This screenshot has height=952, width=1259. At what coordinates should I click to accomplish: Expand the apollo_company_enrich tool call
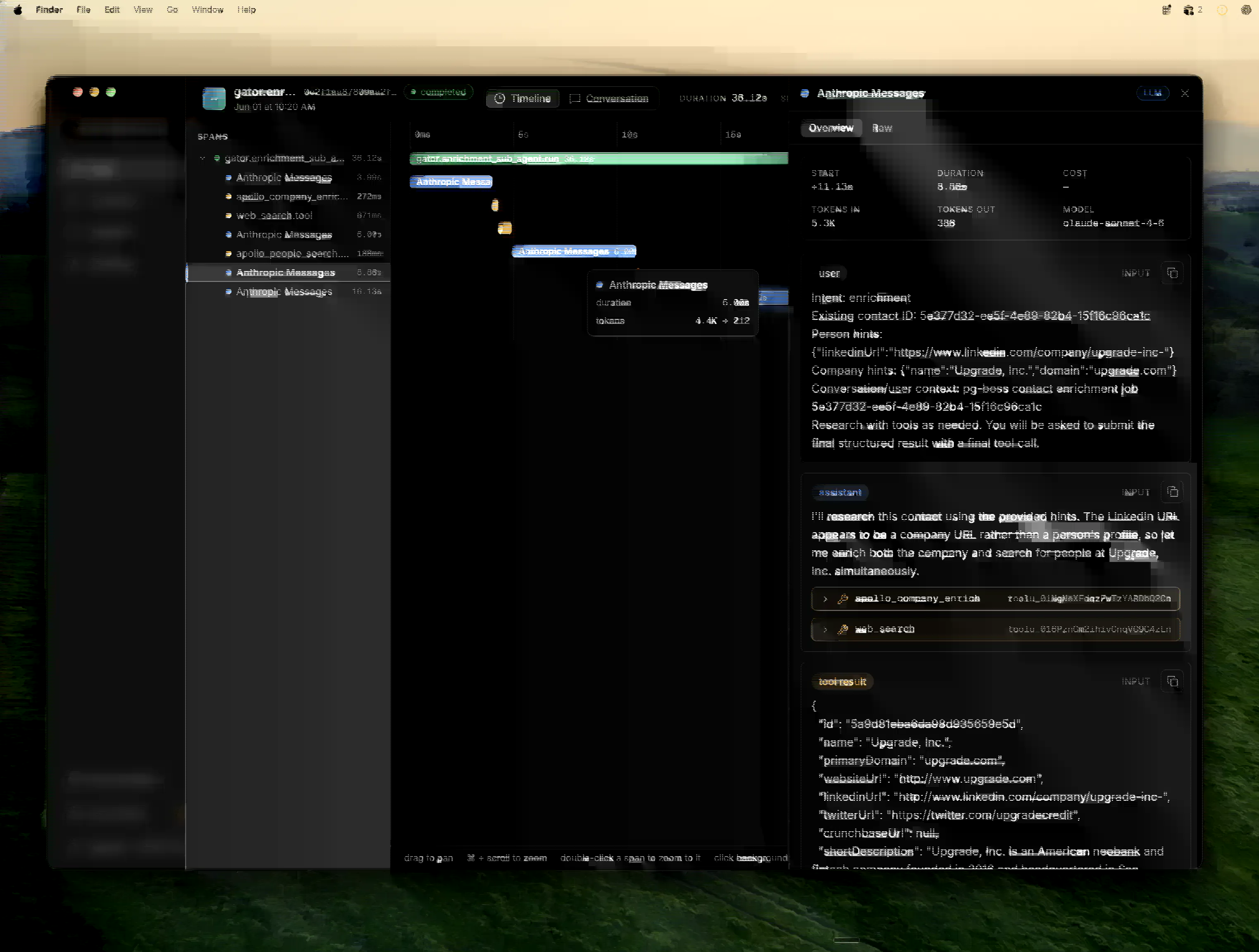pos(995,599)
